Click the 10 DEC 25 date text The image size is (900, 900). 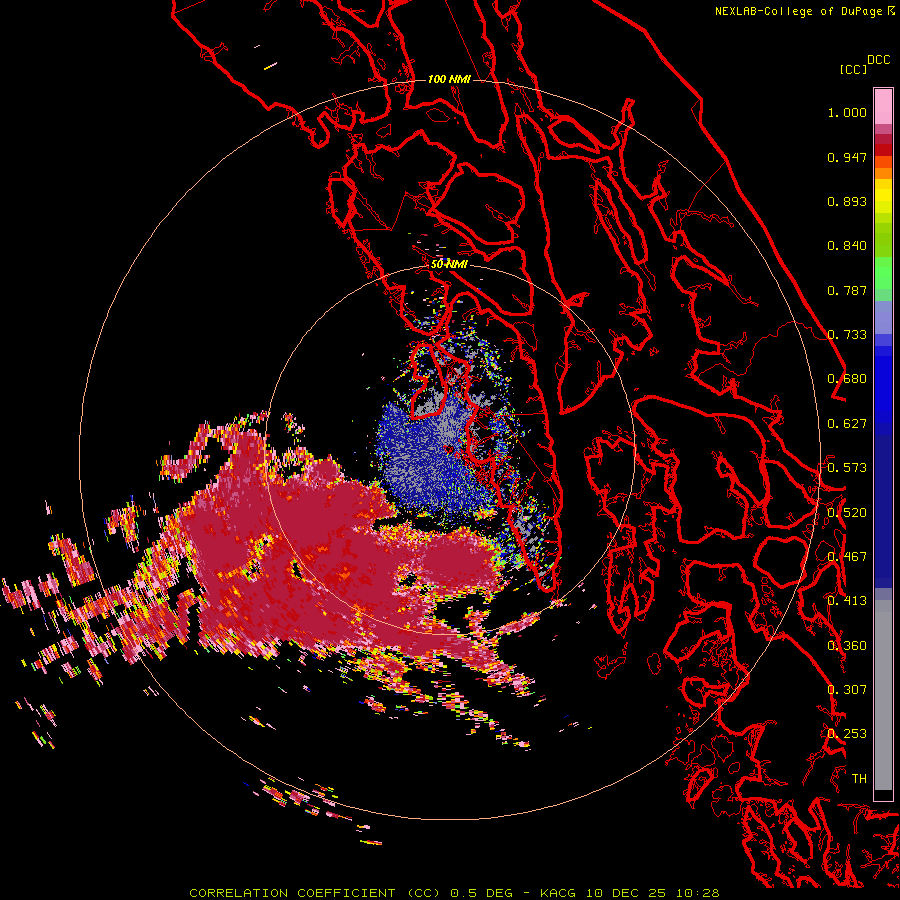pos(626,893)
